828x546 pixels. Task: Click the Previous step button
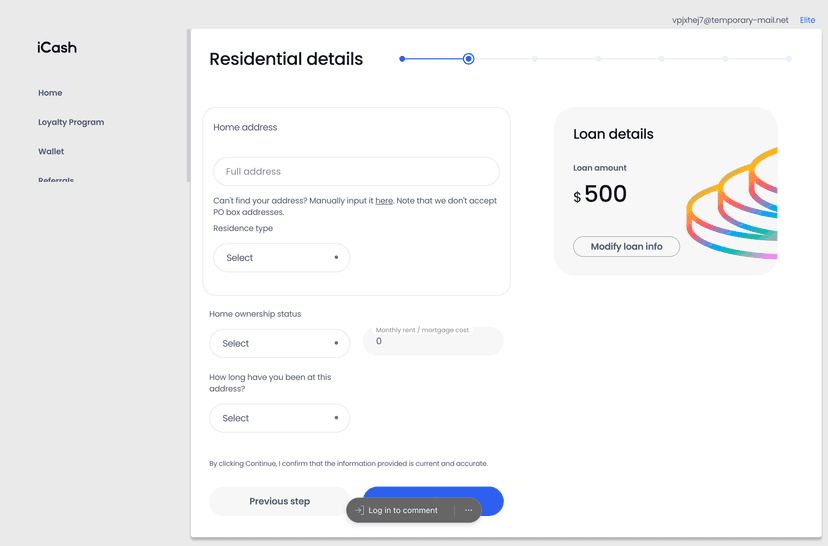point(279,501)
